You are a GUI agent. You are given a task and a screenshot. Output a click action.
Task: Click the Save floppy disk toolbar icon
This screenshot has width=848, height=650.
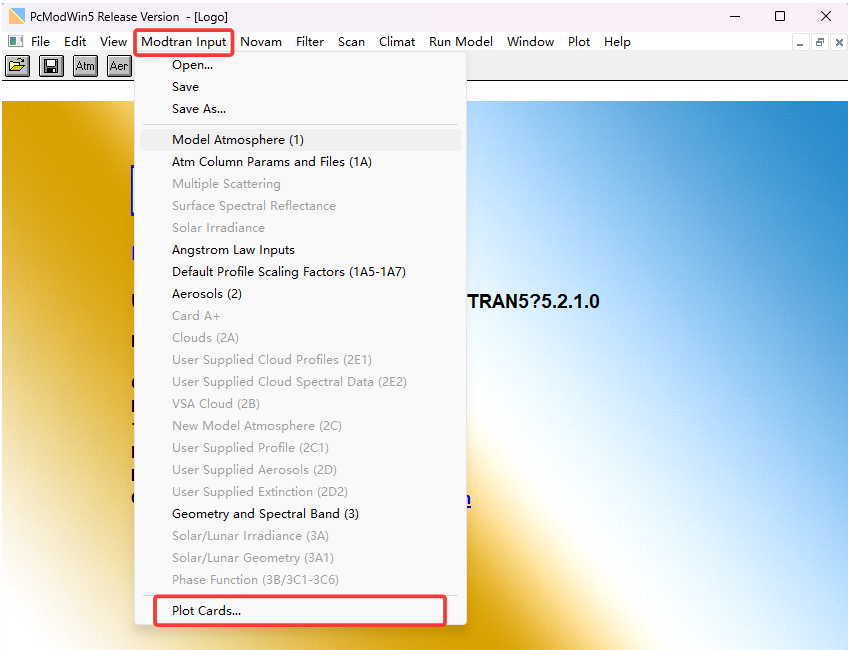click(51, 66)
